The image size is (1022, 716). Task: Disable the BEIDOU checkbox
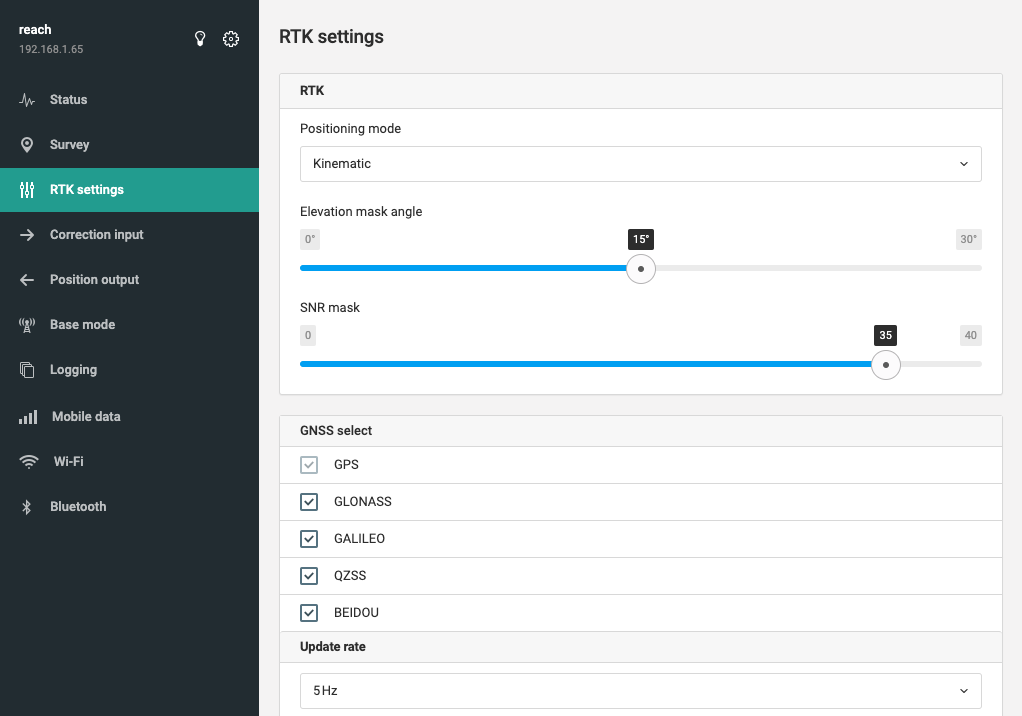click(x=309, y=612)
